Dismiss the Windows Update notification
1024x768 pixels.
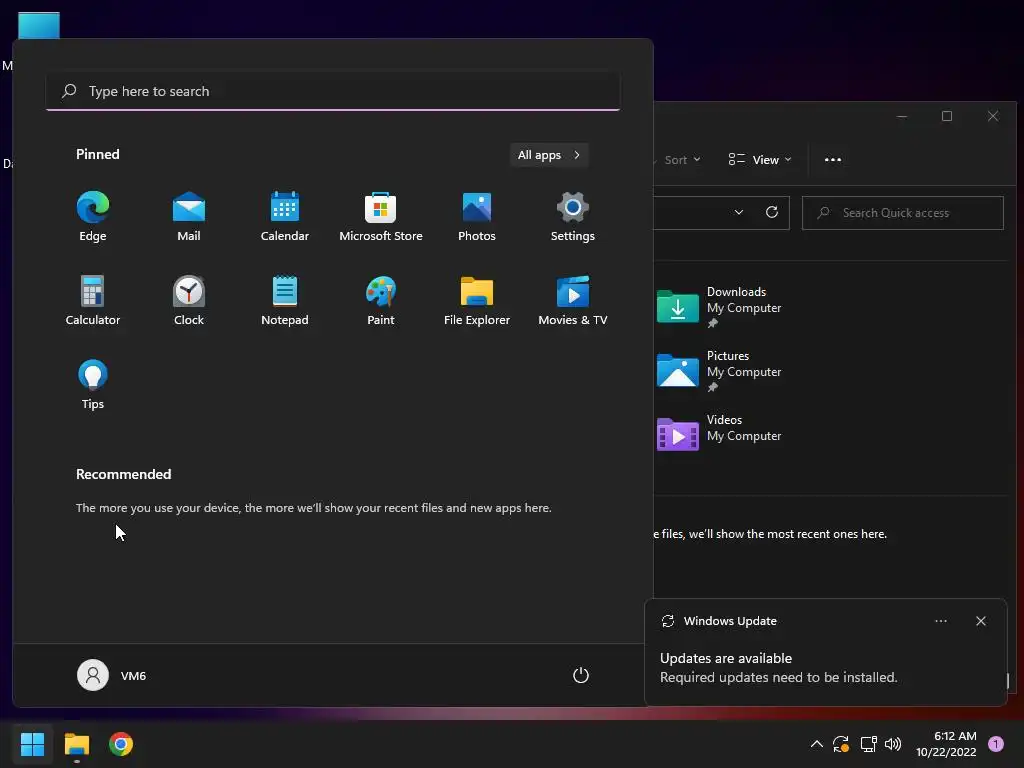pyautogui.click(x=981, y=621)
